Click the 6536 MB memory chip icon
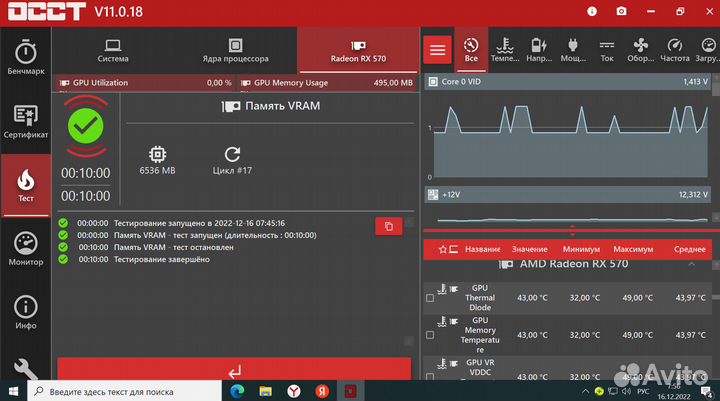This screenshot has height=401, width=720. tap(158, 155)
